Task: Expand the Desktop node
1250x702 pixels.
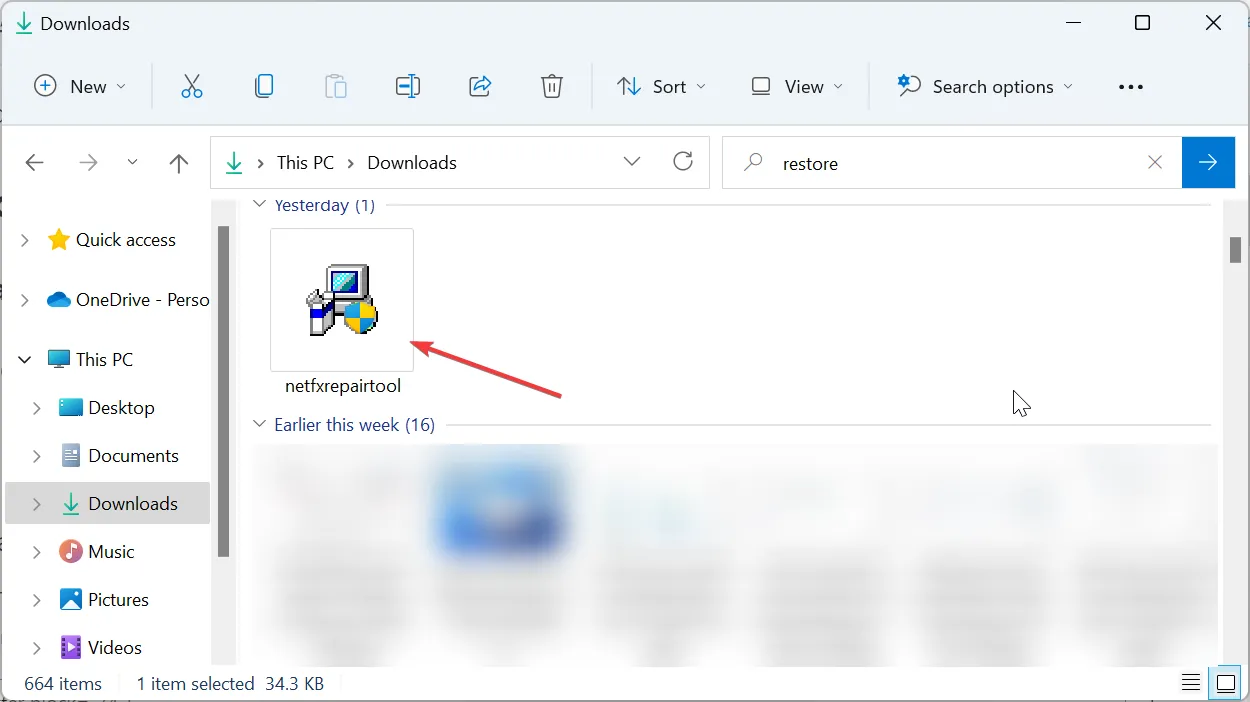Action: 36,408
